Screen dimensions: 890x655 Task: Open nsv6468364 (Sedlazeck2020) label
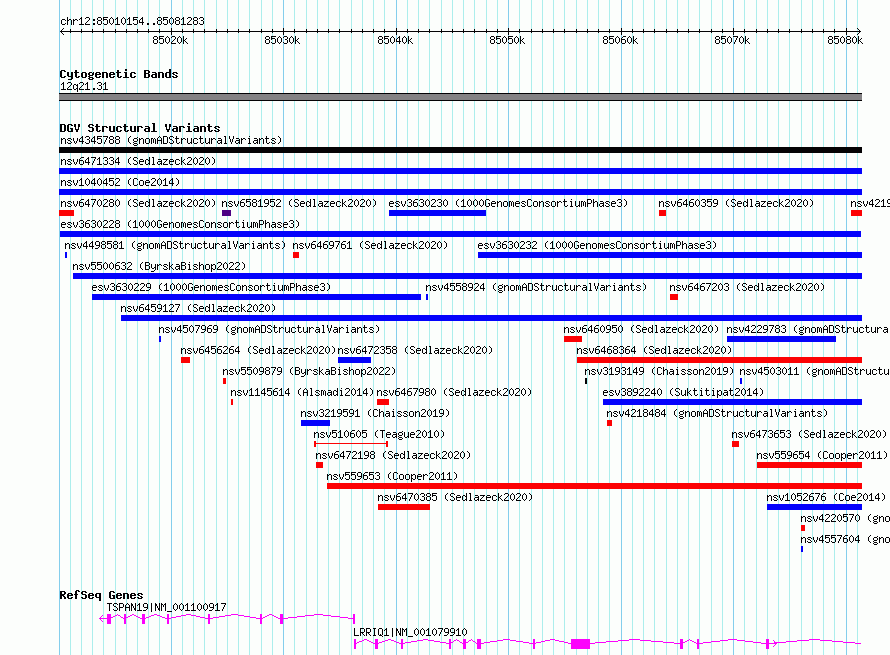tap(654, 350)
